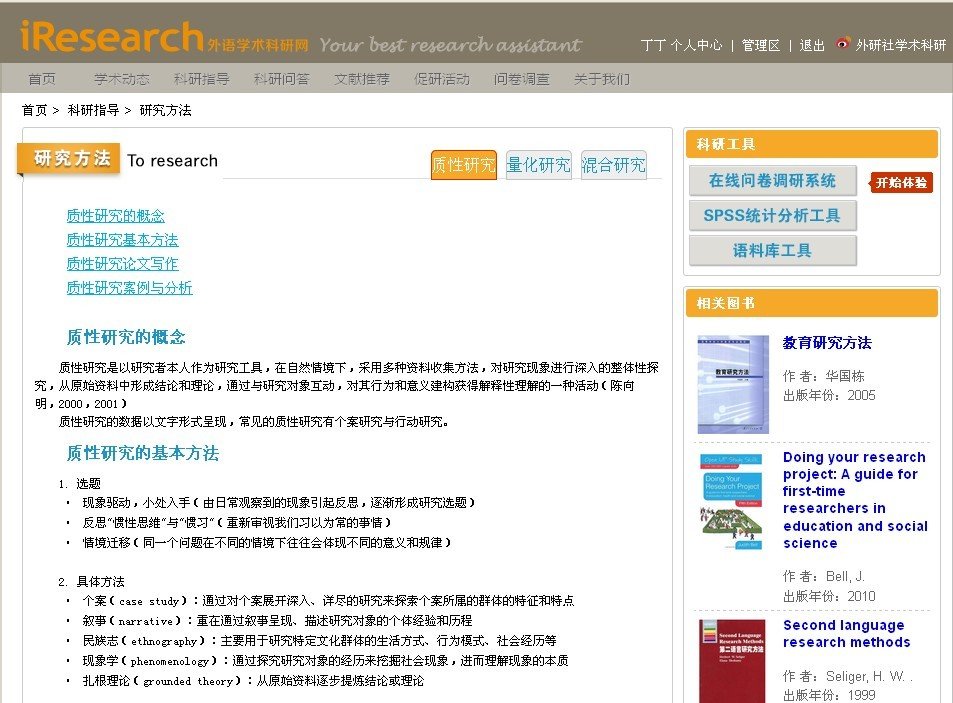Click 科研指导 in the breadcrumb trail
Screen dimensions: 953x703
click(93, 110)
